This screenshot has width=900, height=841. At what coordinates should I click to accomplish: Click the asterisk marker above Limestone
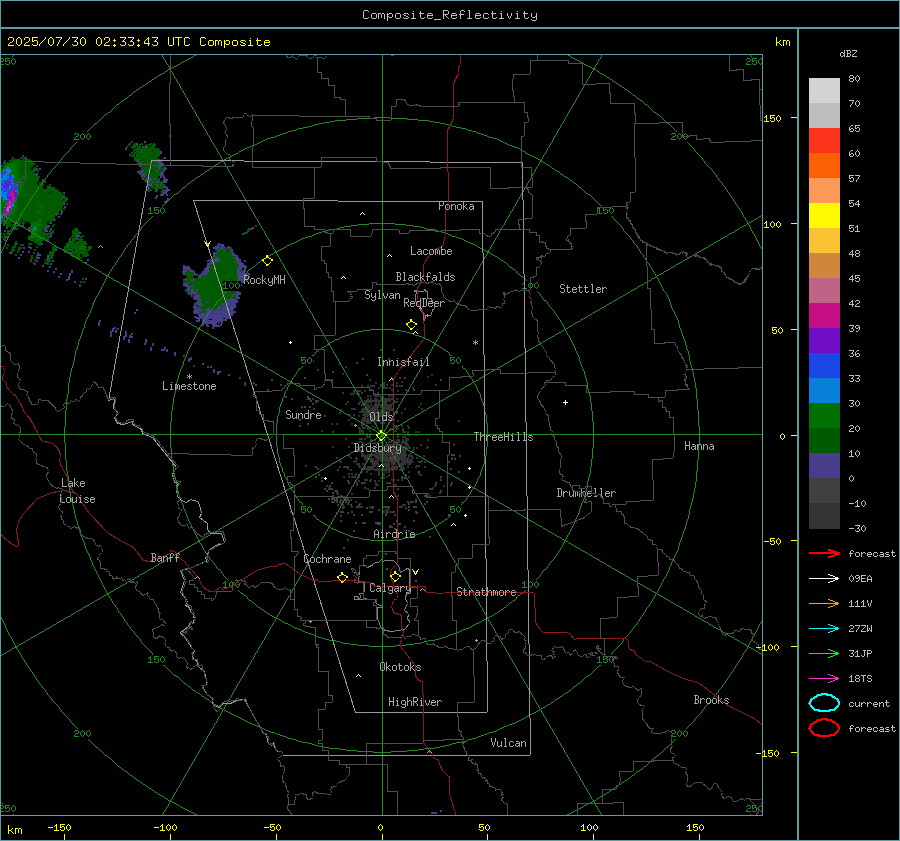(189, 377)
